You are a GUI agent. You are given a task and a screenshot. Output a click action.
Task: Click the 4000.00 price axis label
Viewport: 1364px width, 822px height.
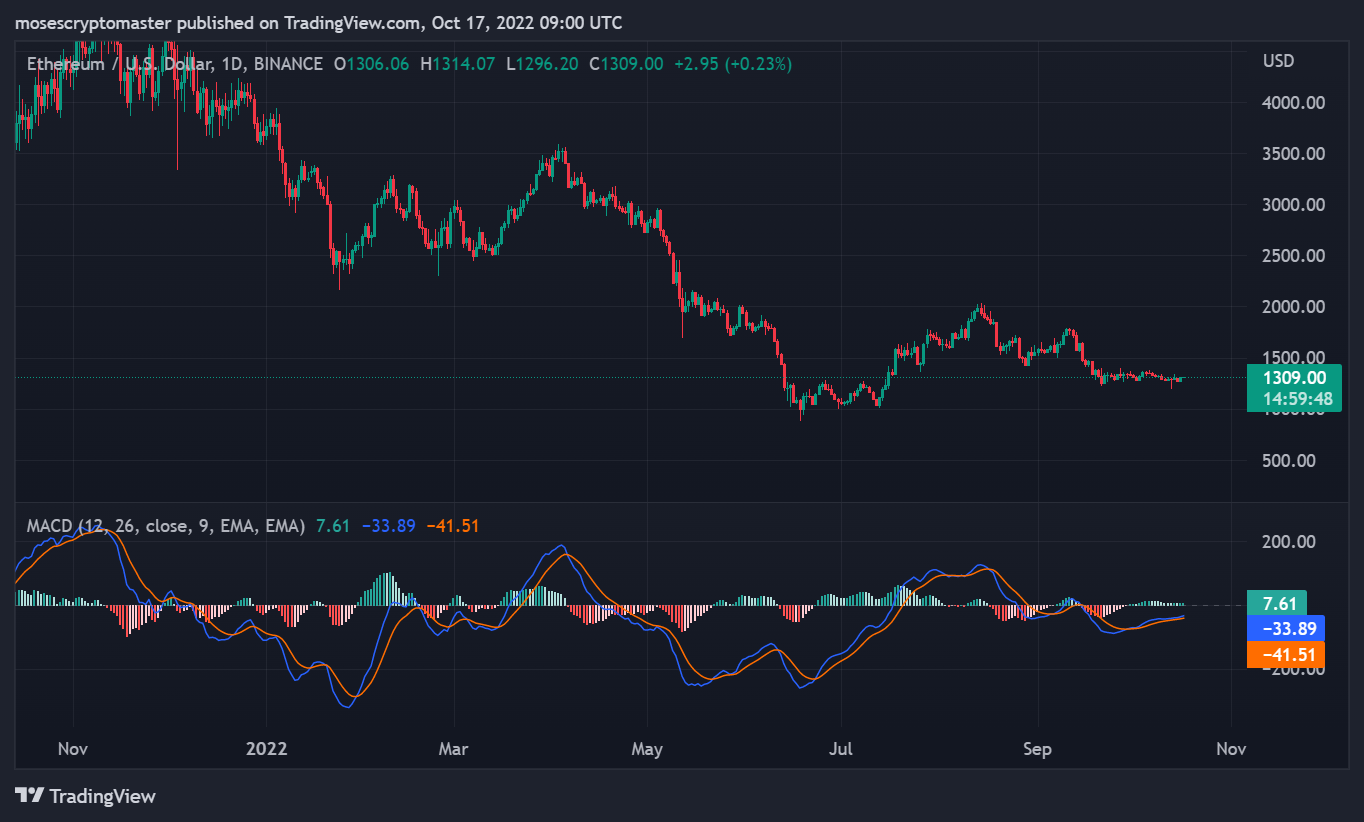pos(1295,103)
